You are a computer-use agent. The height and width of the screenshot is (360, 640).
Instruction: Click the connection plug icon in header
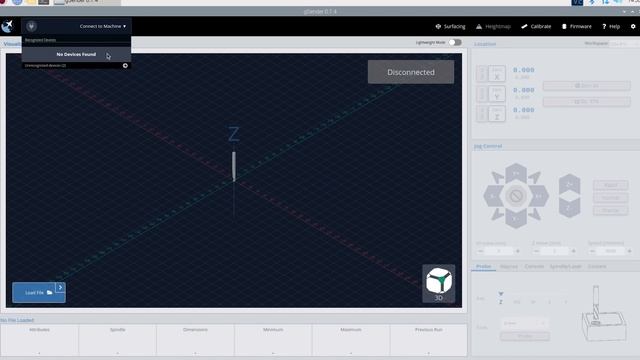point(31,26)
